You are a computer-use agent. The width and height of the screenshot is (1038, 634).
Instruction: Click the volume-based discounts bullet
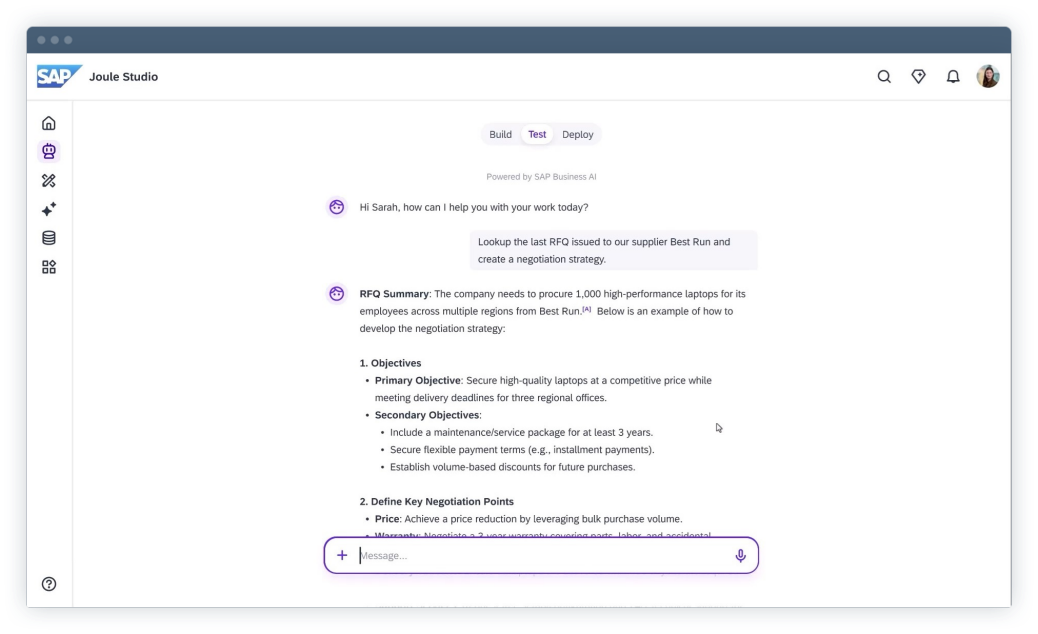(512, 467)
